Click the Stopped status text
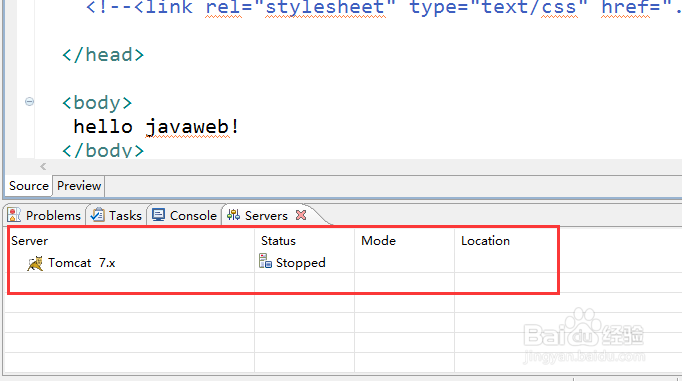 coord(301,263)
